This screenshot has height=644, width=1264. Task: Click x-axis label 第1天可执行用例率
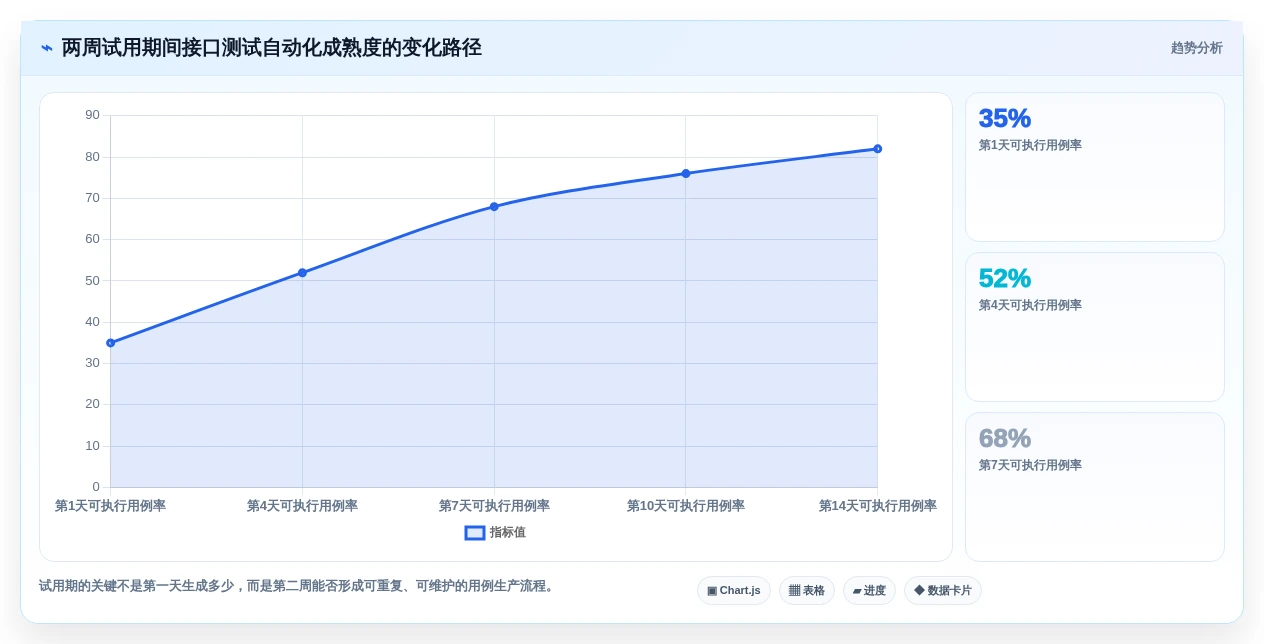click(x=111, y=506)
